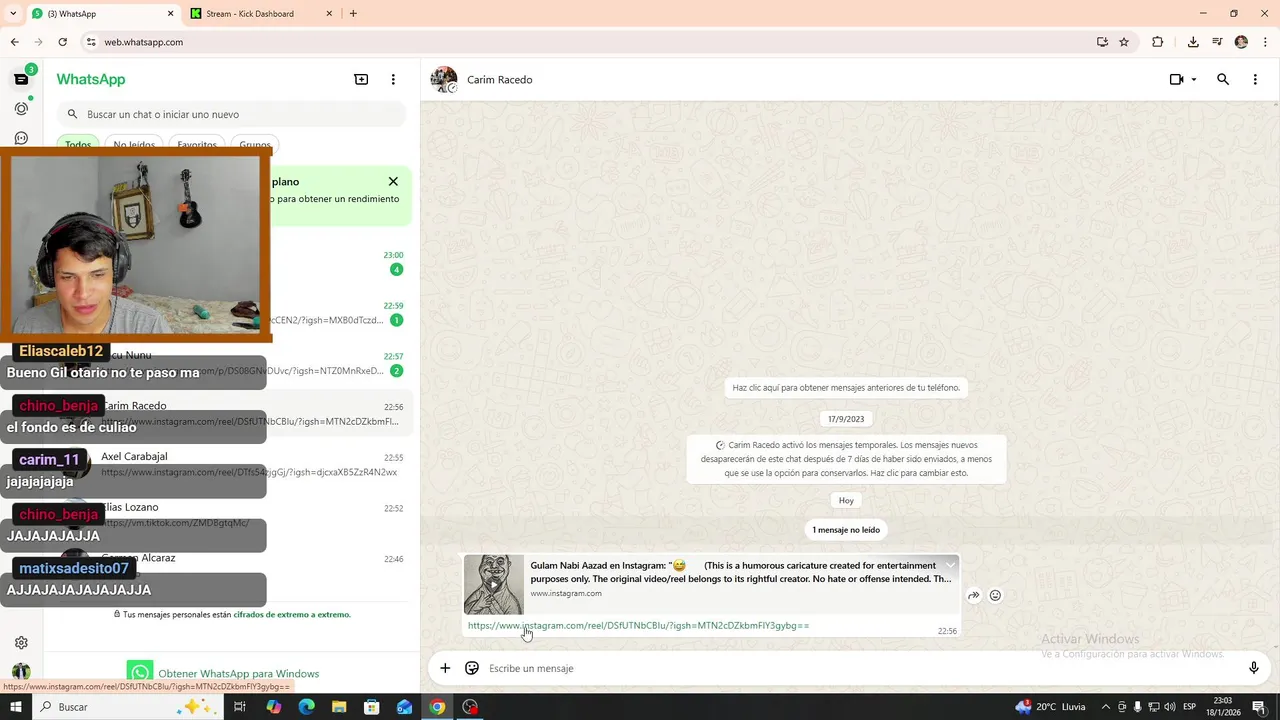Open browser extensions icon

pyautogui.click(x=1158, y=42)
